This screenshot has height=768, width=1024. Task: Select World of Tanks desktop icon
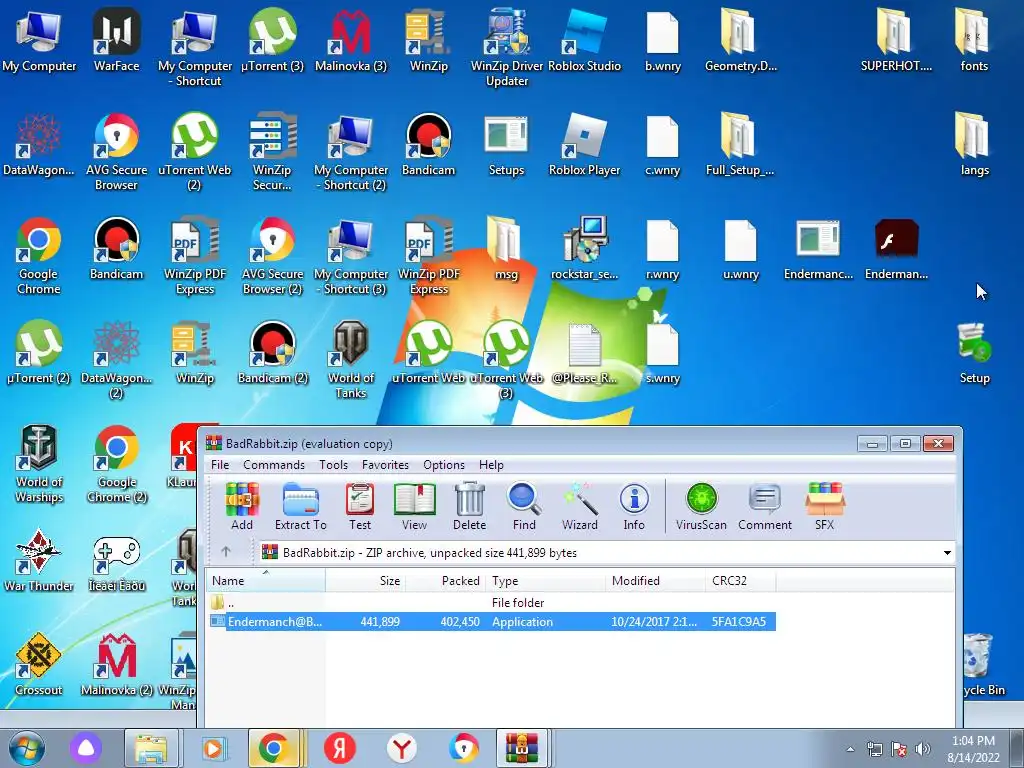click(351, 359)
